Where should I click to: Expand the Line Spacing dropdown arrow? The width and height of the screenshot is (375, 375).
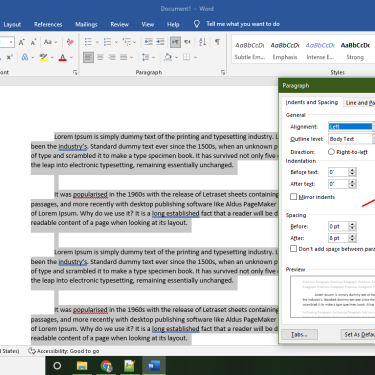153,58
